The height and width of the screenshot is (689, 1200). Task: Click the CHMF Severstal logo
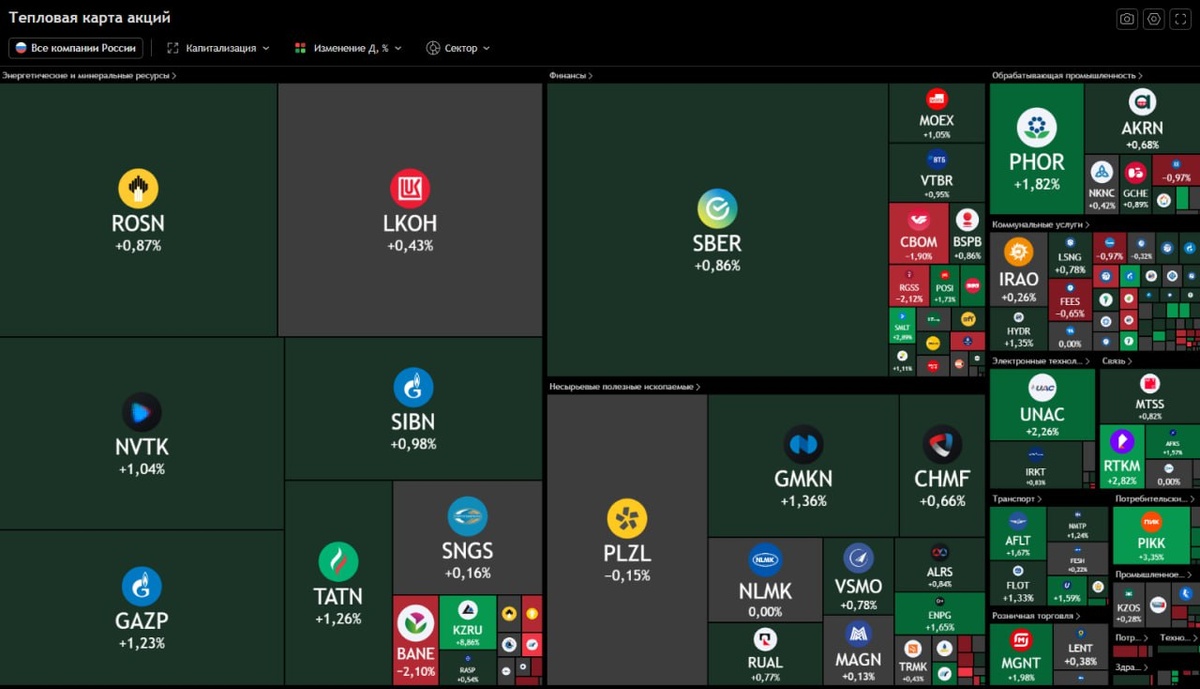[x=942, y=444]
